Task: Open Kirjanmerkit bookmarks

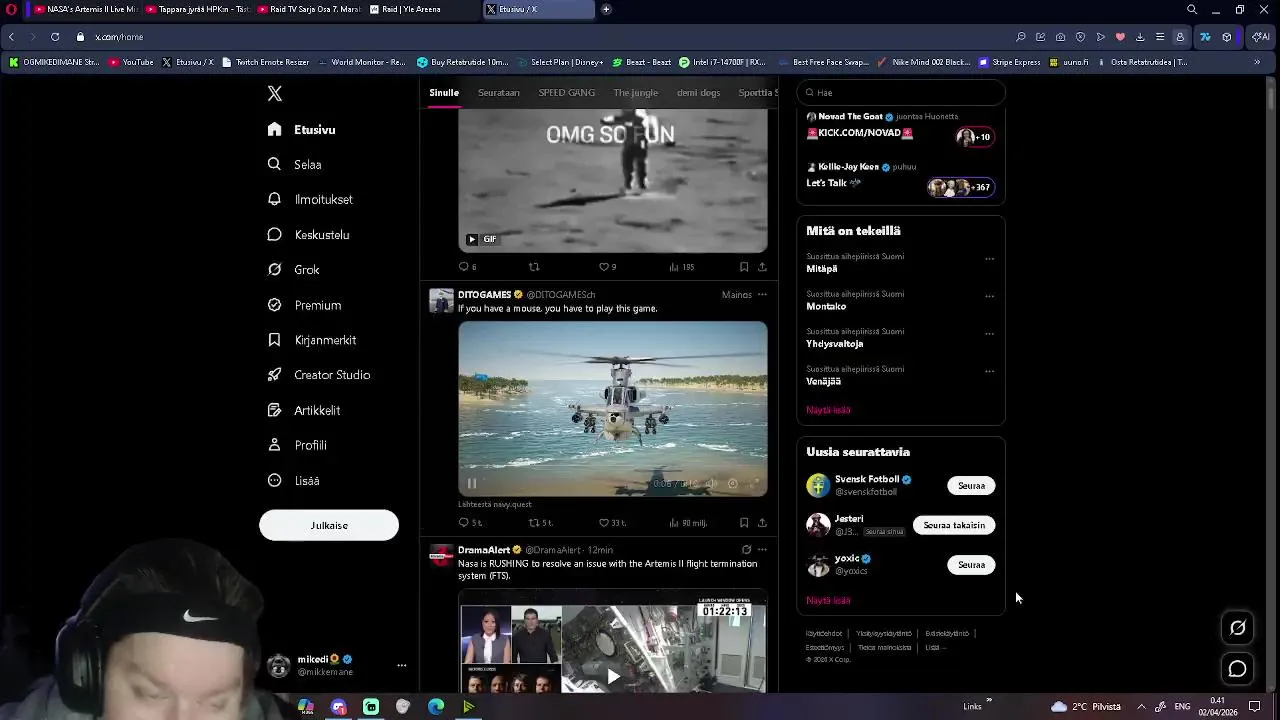Action: (312, 340)
